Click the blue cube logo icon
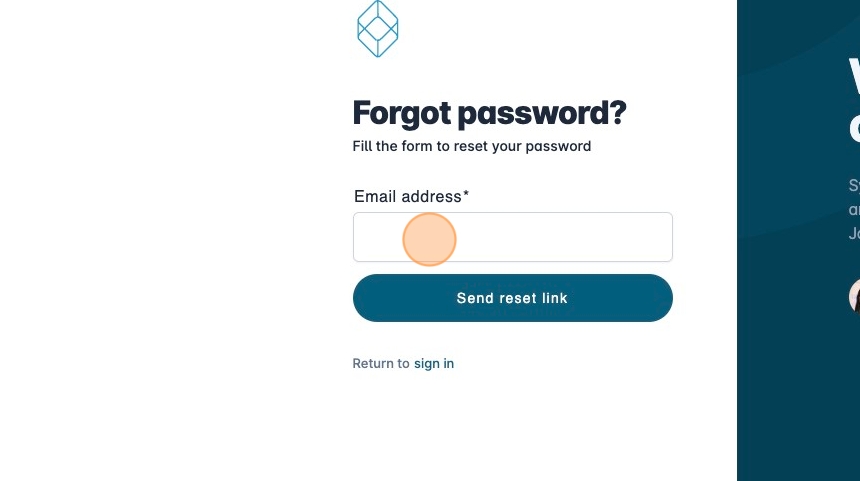 378,28
